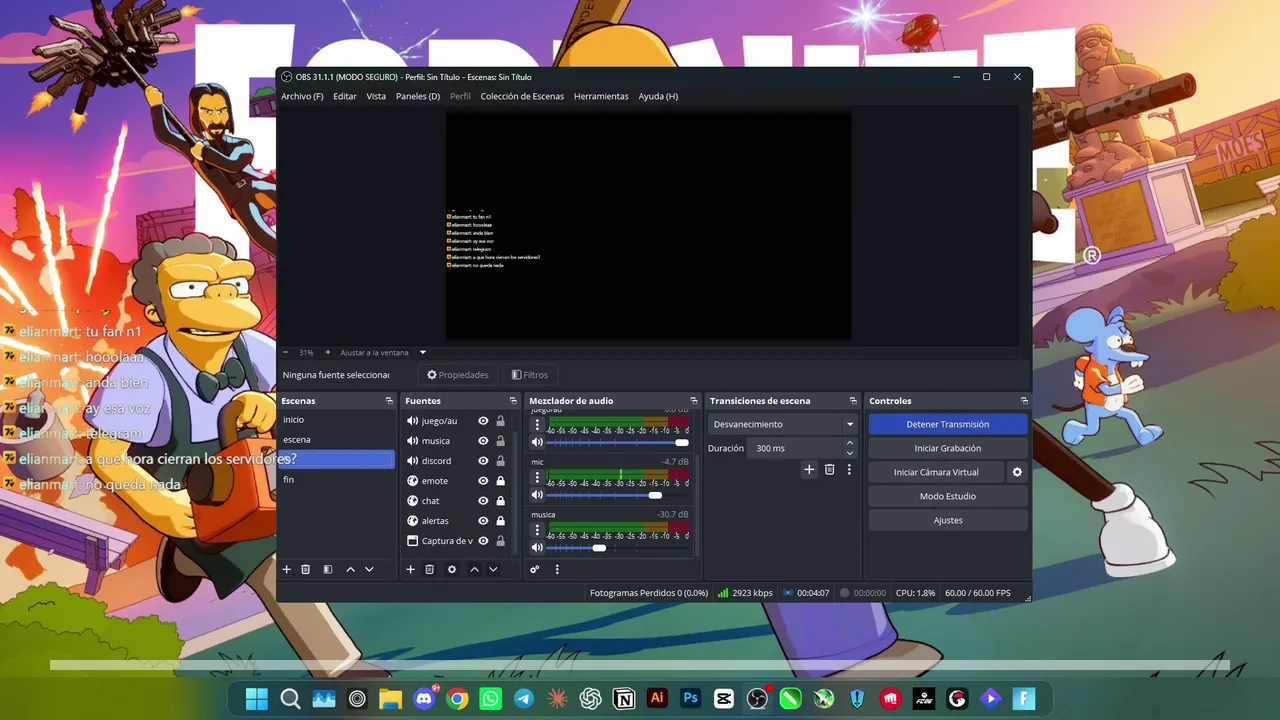Image resolution: width=1280 pixels, height=720 pixels.
Task: Click the Duración 300 ms field
Action: 795,448
